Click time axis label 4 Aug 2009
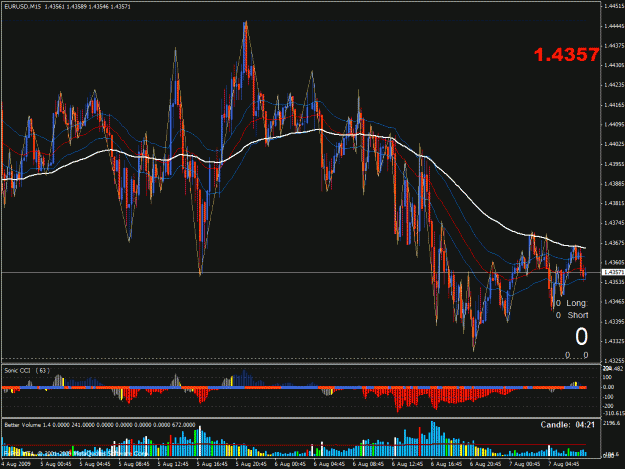 click(16, 464)
